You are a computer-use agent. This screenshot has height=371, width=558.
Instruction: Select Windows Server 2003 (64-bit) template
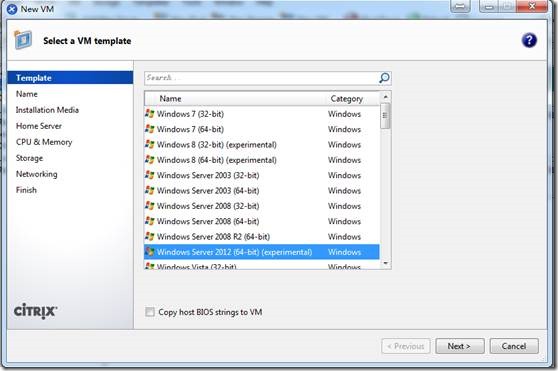point(262,190)
